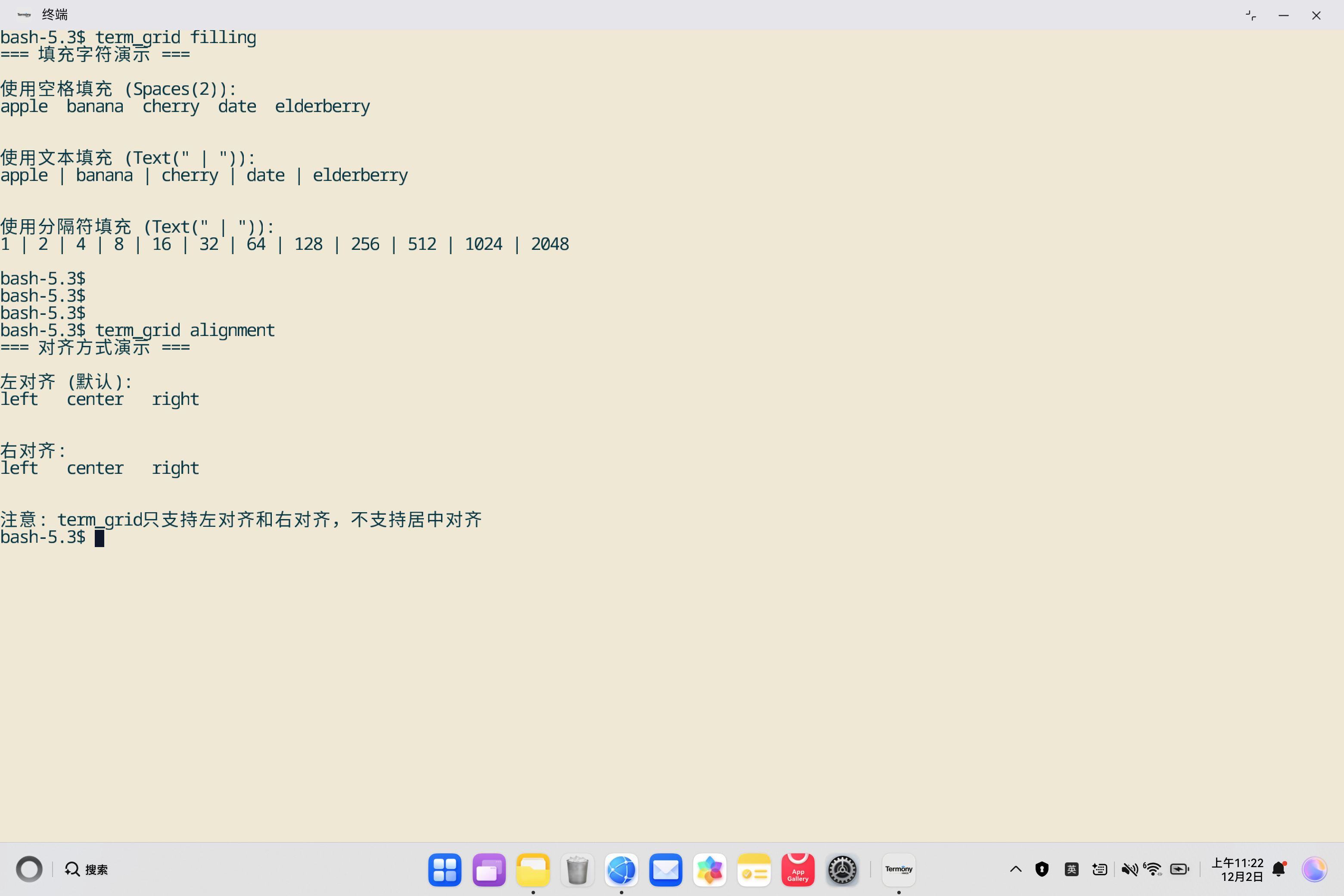Click the Termony app in dock
Viewport: 1344px width, 896px height.
(898, 870)
